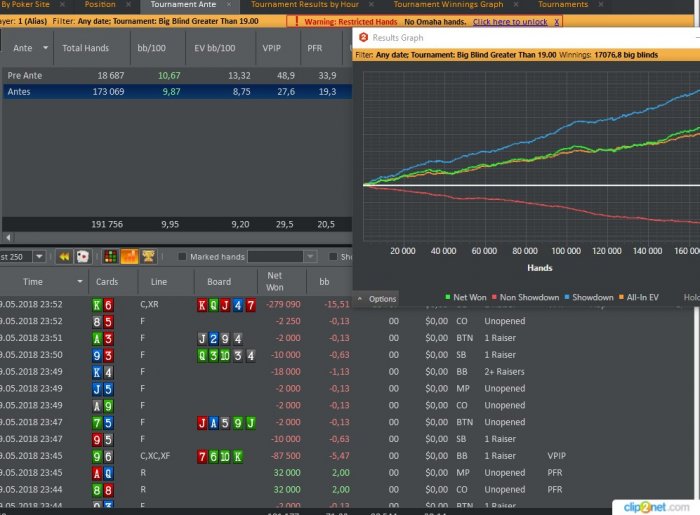Screen dimensions: 700x515
Task: Click the 'Click here to unlock' link
Action: pos(509,21)
